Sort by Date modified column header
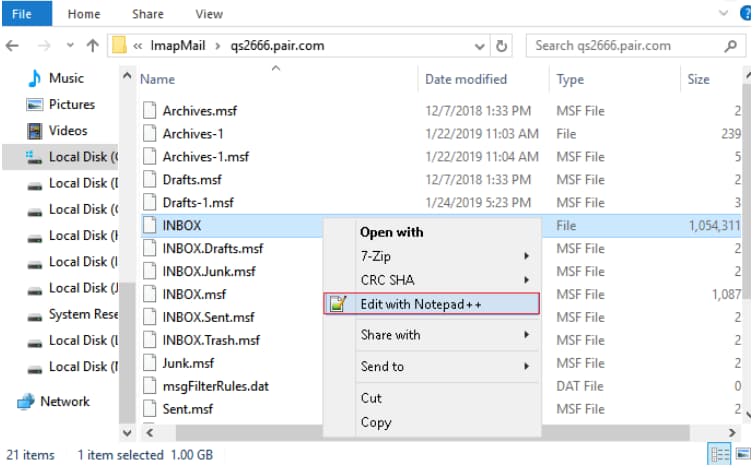 point(466,79)
